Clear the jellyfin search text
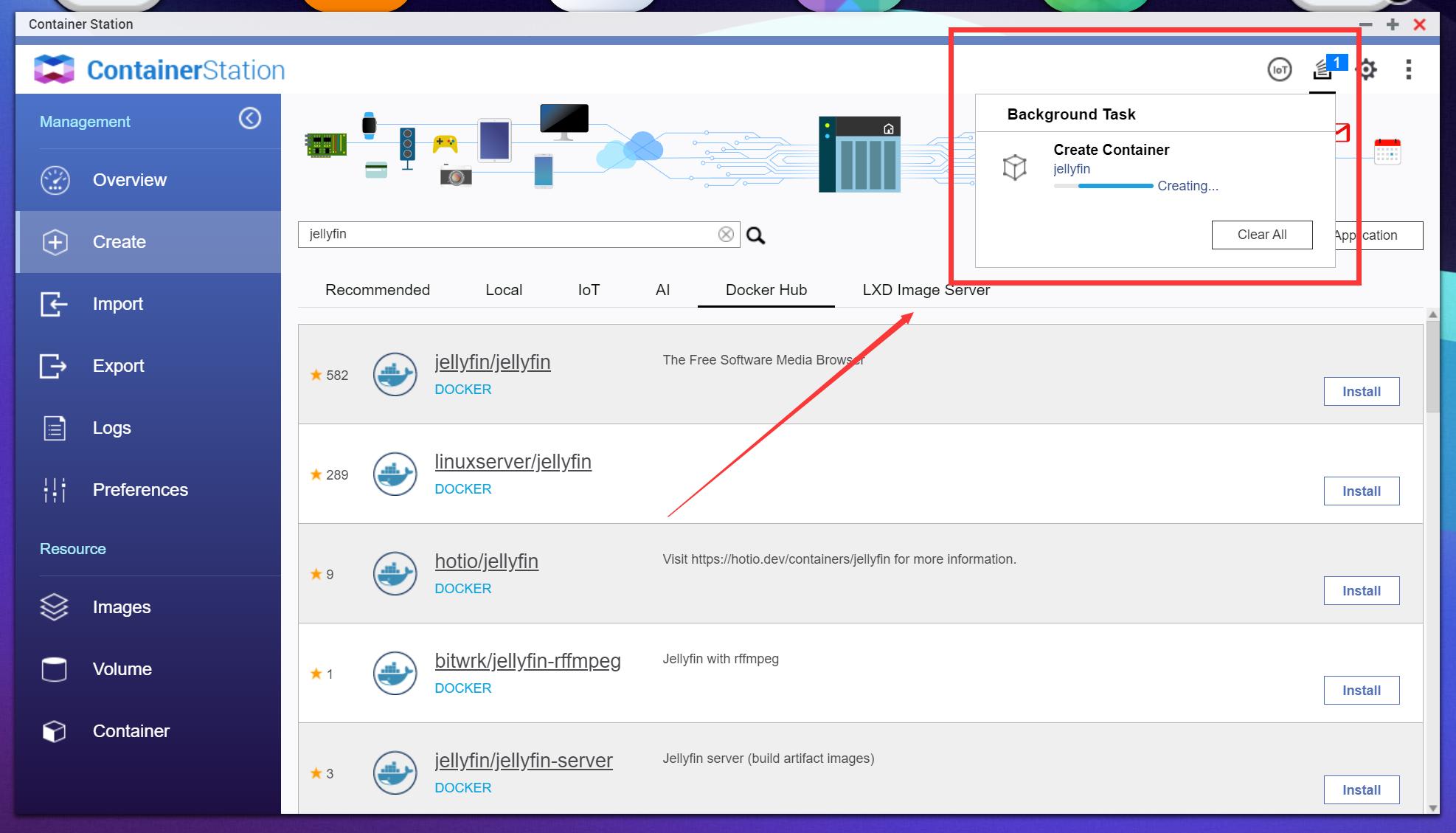 click(726, 235)
